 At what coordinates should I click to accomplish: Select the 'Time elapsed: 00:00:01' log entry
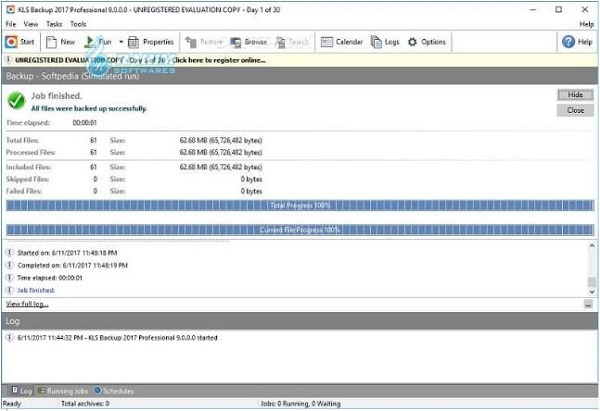coord(50,278)
